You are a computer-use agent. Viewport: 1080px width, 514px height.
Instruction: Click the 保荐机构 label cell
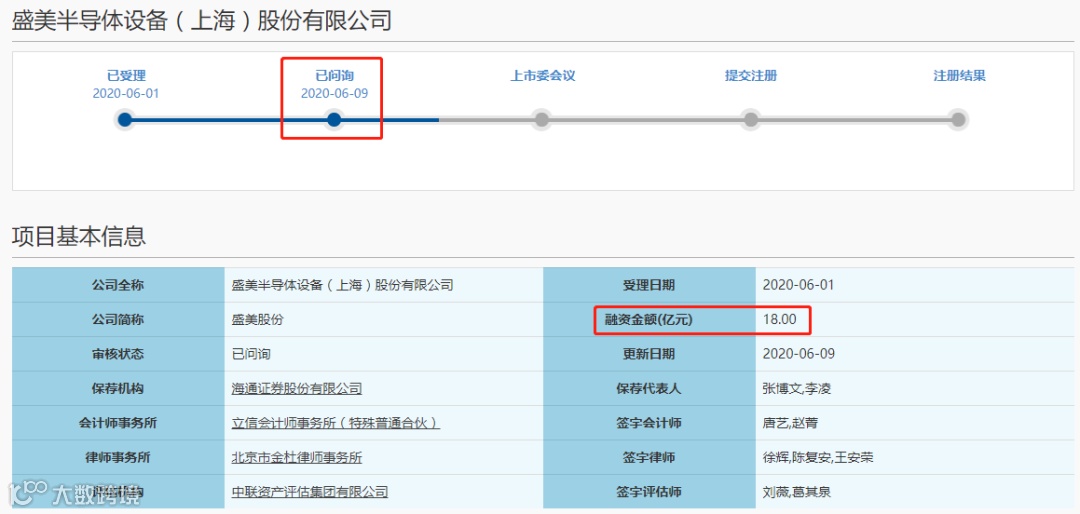[x=118, y=389]
